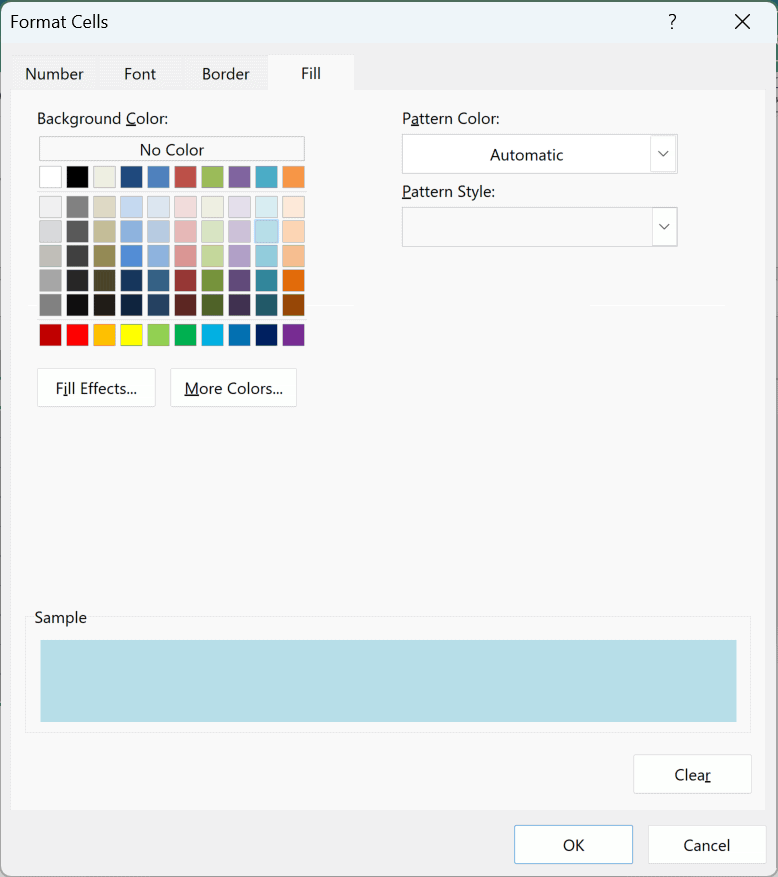Viewport: 778px width, 877px height.
Task: Expand the Pattern Color dropdown arrow
Action: [x=663, y=154]
